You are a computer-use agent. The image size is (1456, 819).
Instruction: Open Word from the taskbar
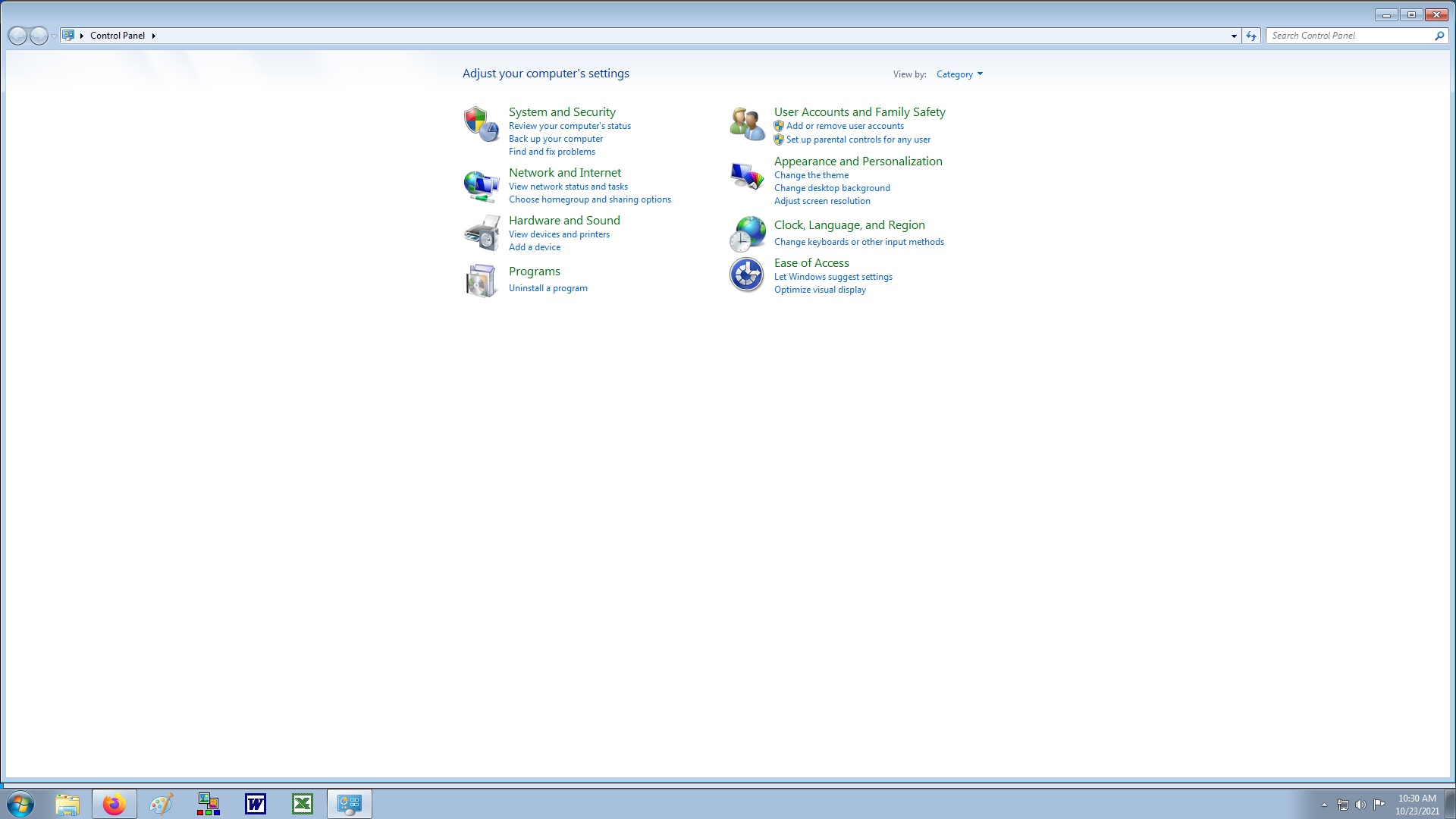(x=256, y=804)
